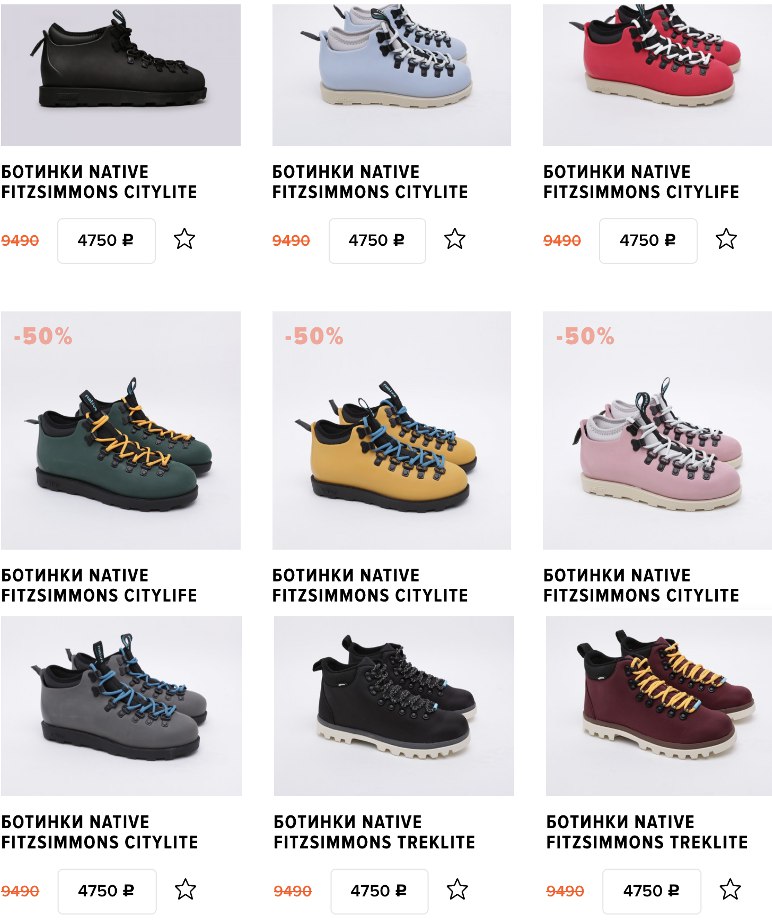Viewport: 772px width, 922px height.
Task: Open the pink Citylite boots photo
Action: coord(657,430)
